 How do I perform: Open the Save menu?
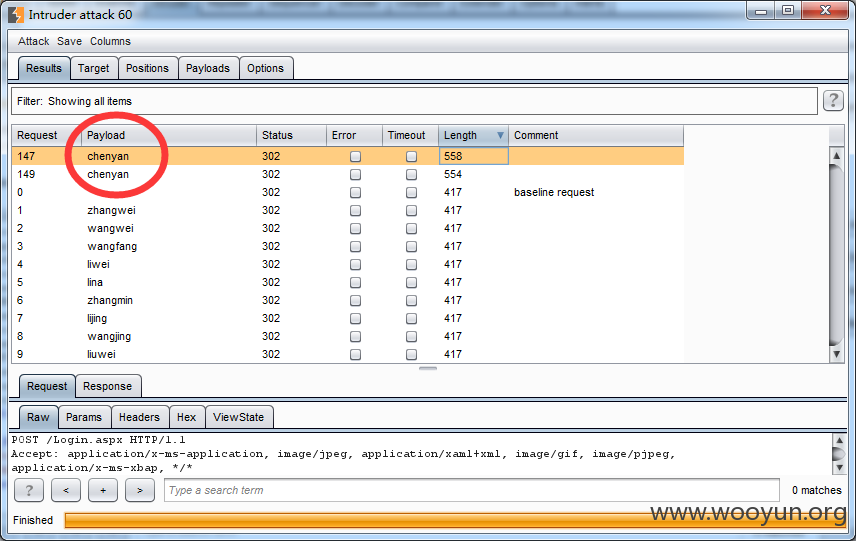pos(69,41)
